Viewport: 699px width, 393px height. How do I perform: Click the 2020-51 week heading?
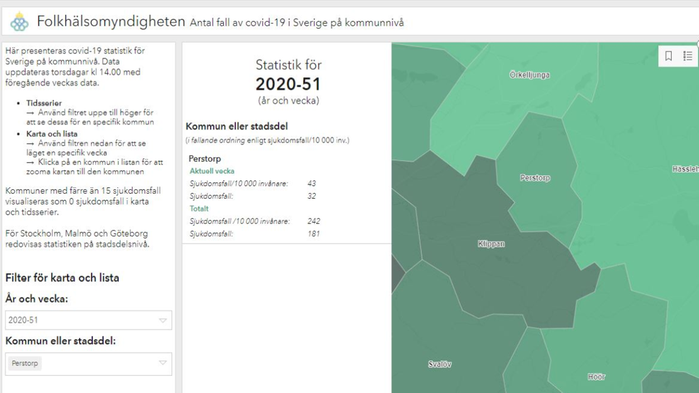tap(288, 84)
